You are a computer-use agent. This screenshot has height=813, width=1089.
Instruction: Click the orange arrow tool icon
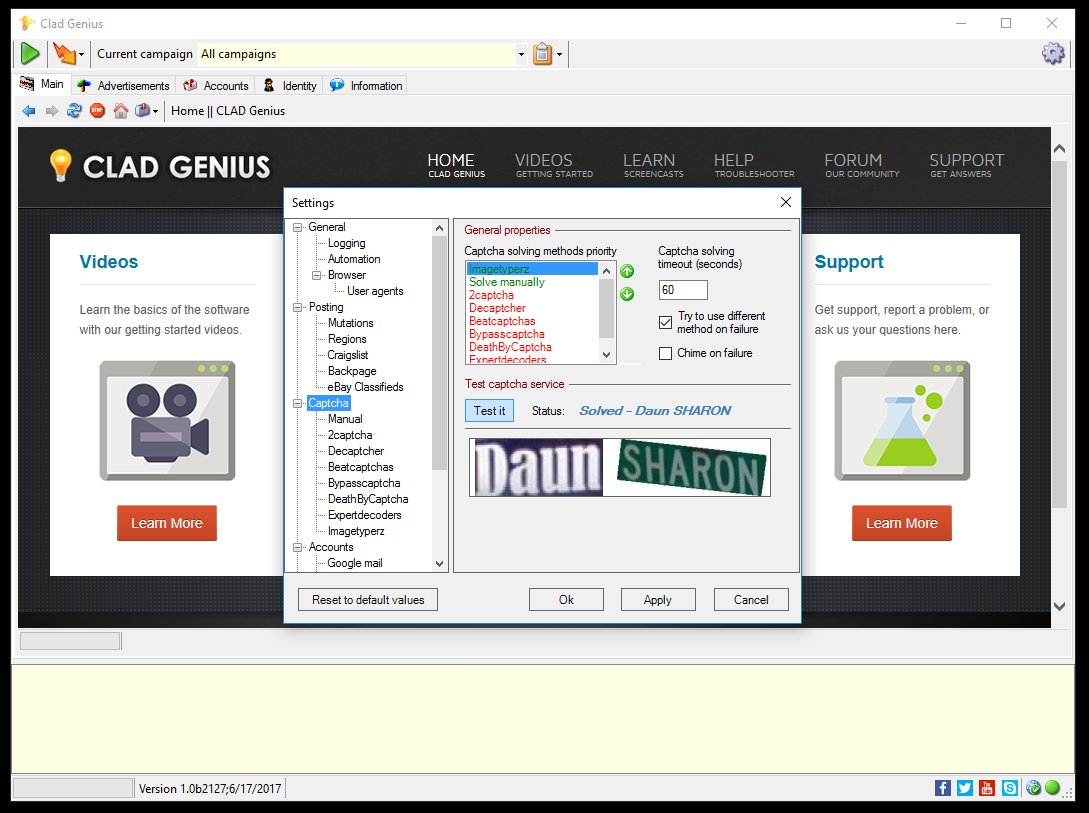[63, 53]
